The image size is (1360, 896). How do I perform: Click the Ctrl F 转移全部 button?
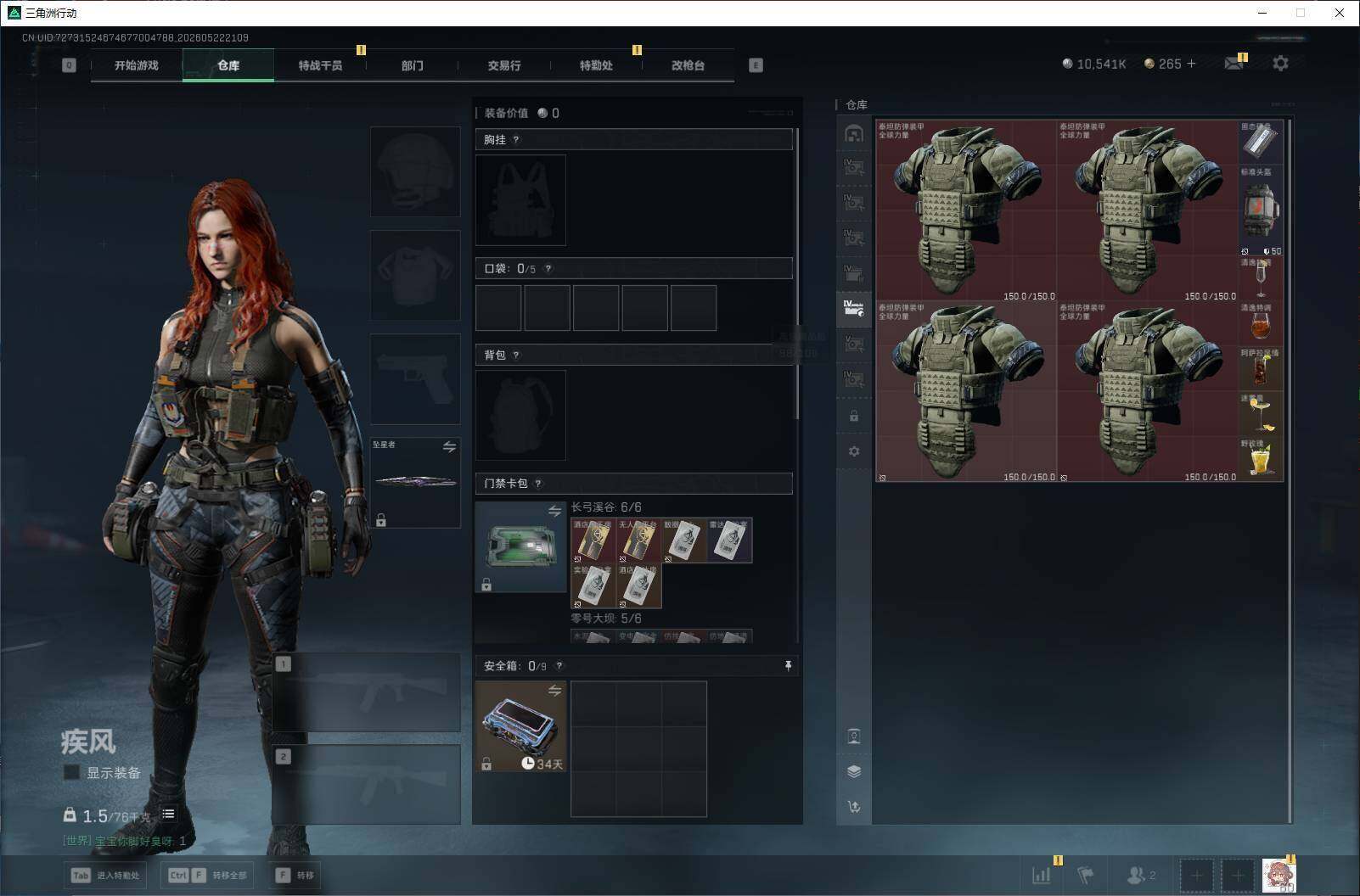click(207, 876)
